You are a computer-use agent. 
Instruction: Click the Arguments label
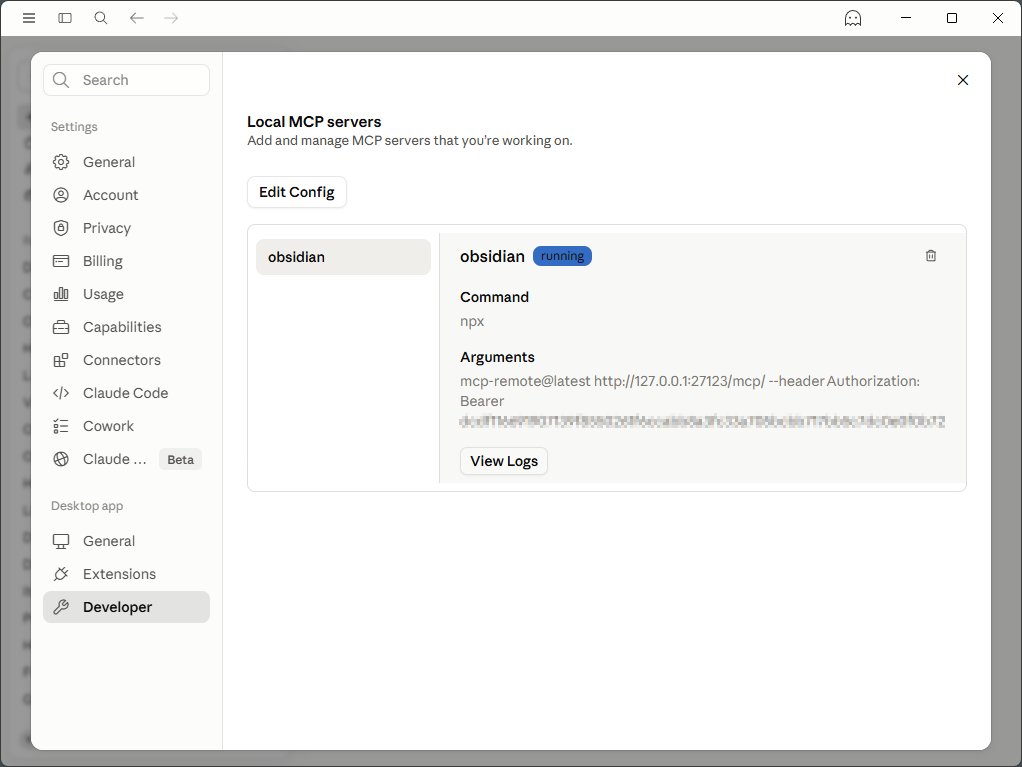[x=497, y=357]
